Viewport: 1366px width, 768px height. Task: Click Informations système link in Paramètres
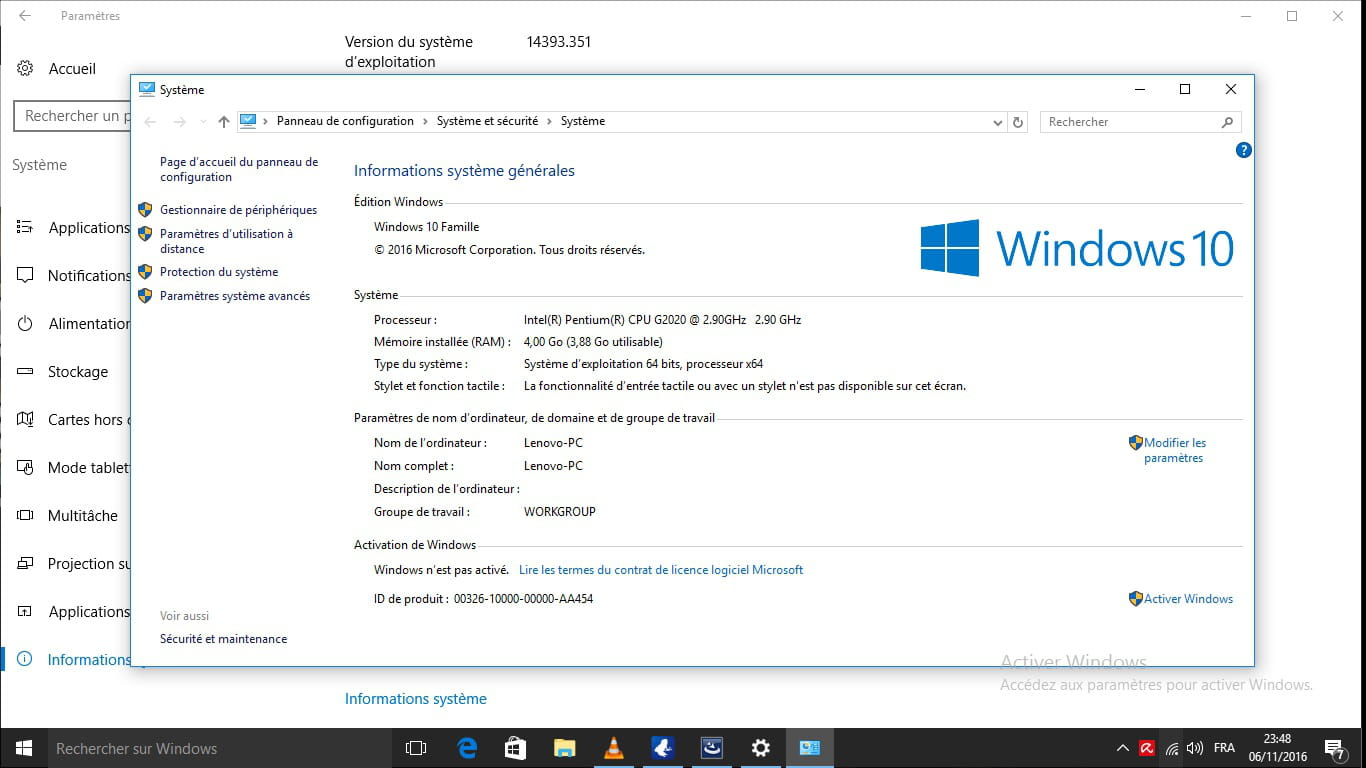pos(416,699)
